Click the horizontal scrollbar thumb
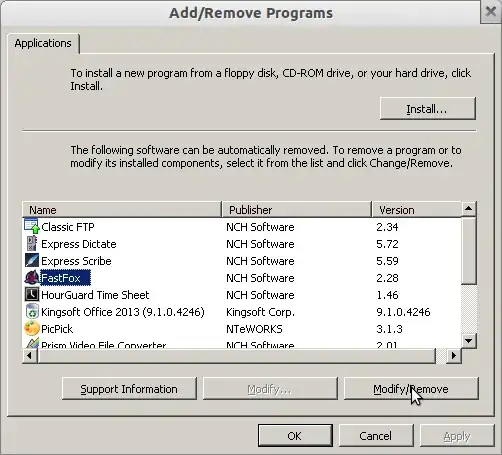The image size is (502, 455). click(x=237, y=355)
